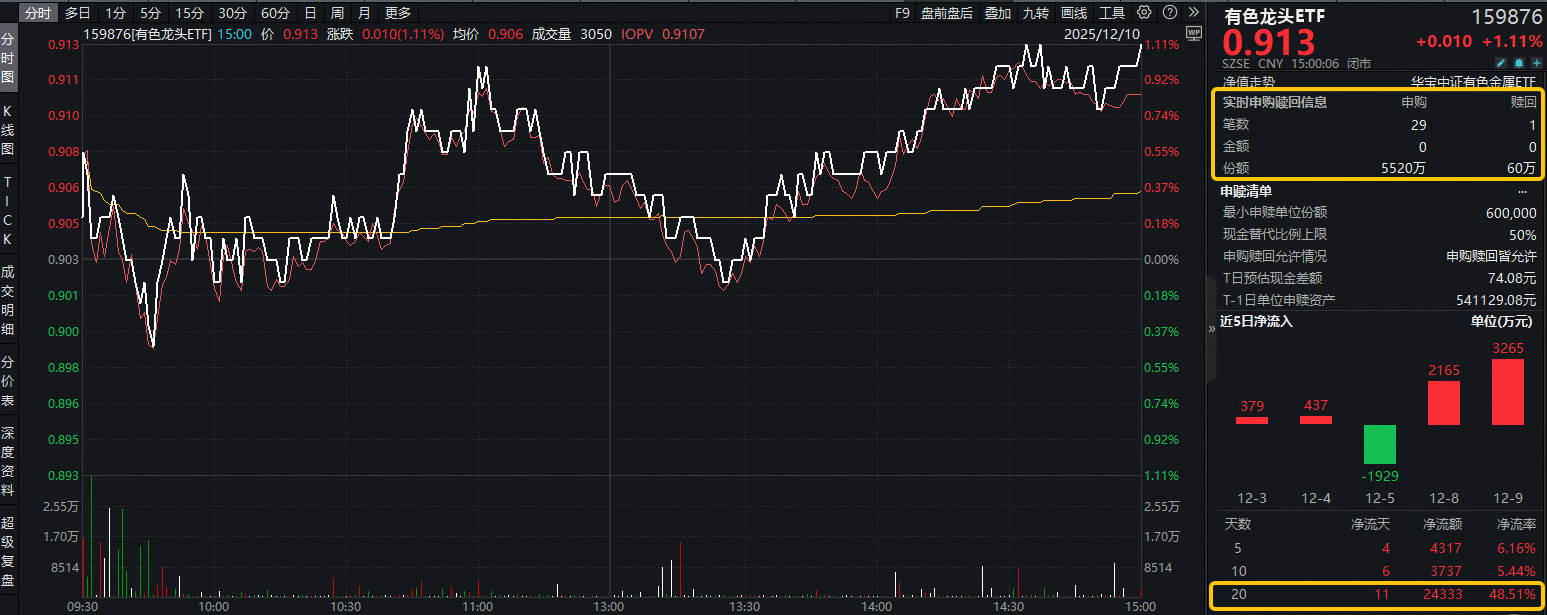
Task: Open the 更多 period dropdown
Action: tap(398, 13)
